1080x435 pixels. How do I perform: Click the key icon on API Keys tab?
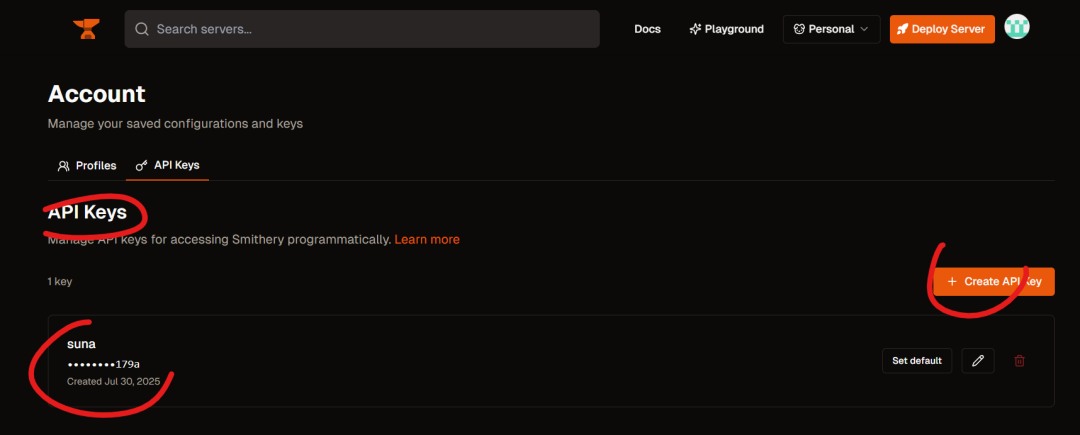142,166
